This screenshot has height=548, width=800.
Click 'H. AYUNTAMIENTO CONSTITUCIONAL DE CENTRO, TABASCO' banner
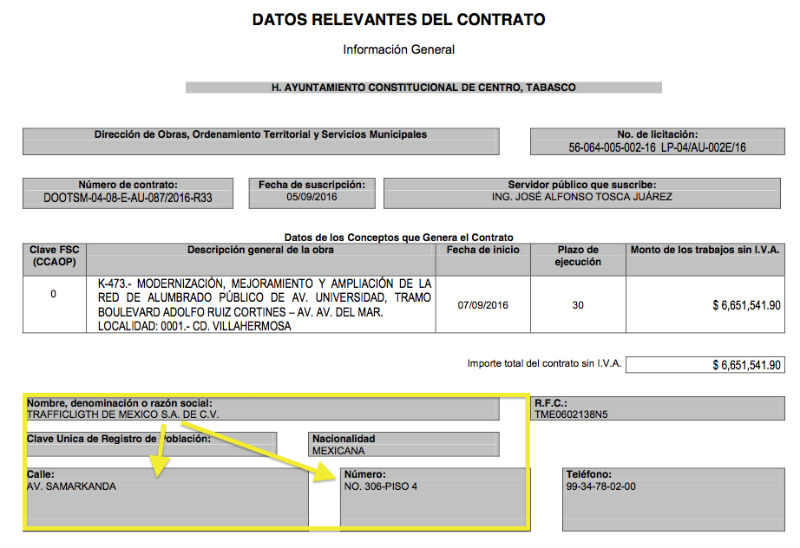423,87
